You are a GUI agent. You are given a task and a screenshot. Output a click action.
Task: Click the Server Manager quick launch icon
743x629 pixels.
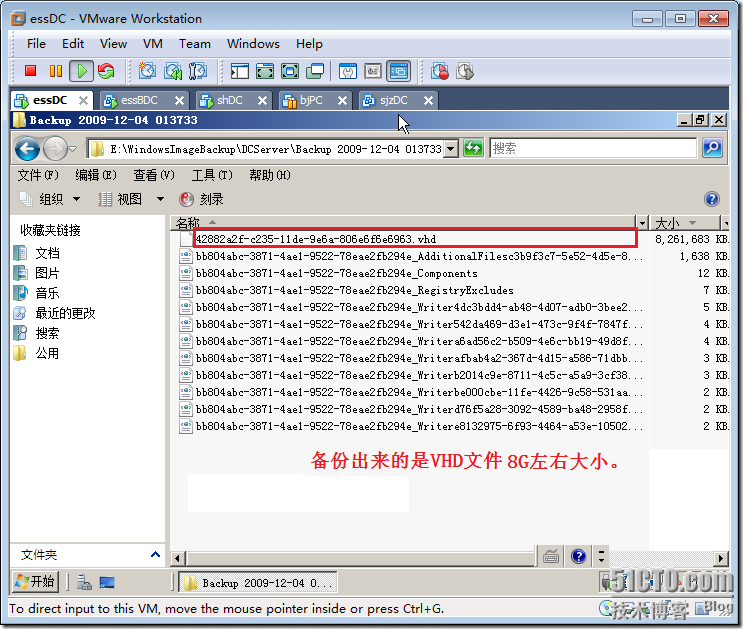[x=84, y=582]
